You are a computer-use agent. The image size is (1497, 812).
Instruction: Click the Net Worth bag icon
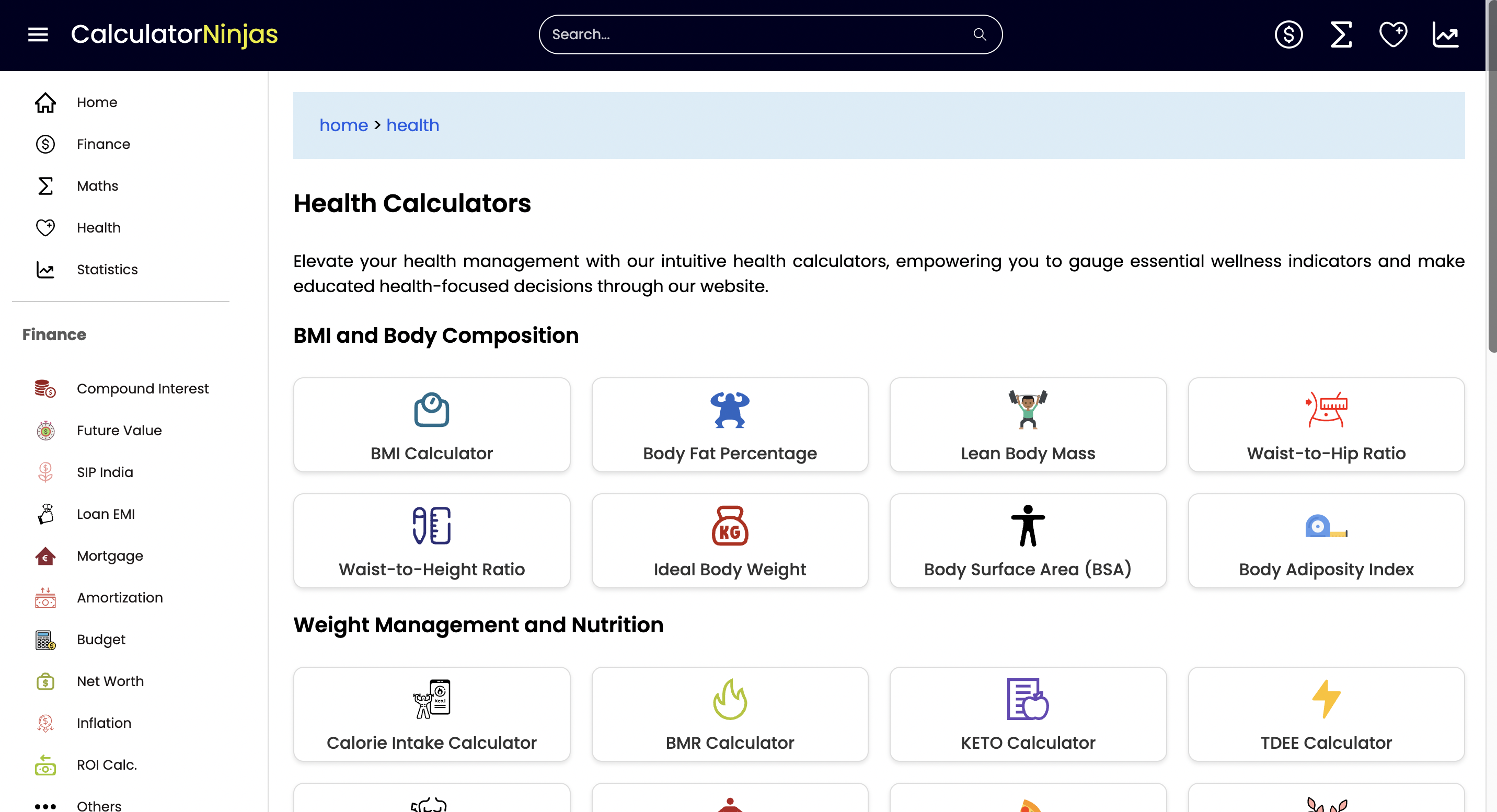click(45, 681)
